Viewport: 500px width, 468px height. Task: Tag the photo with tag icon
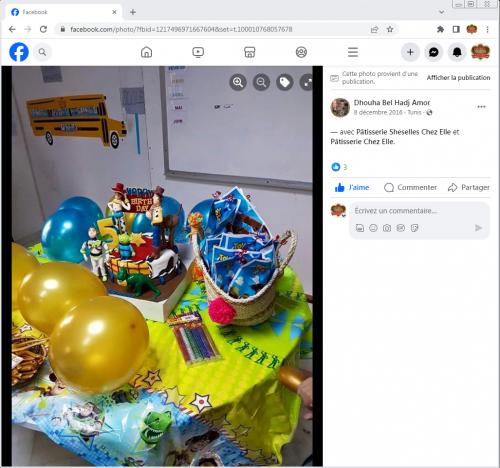(x=285, y=82)
